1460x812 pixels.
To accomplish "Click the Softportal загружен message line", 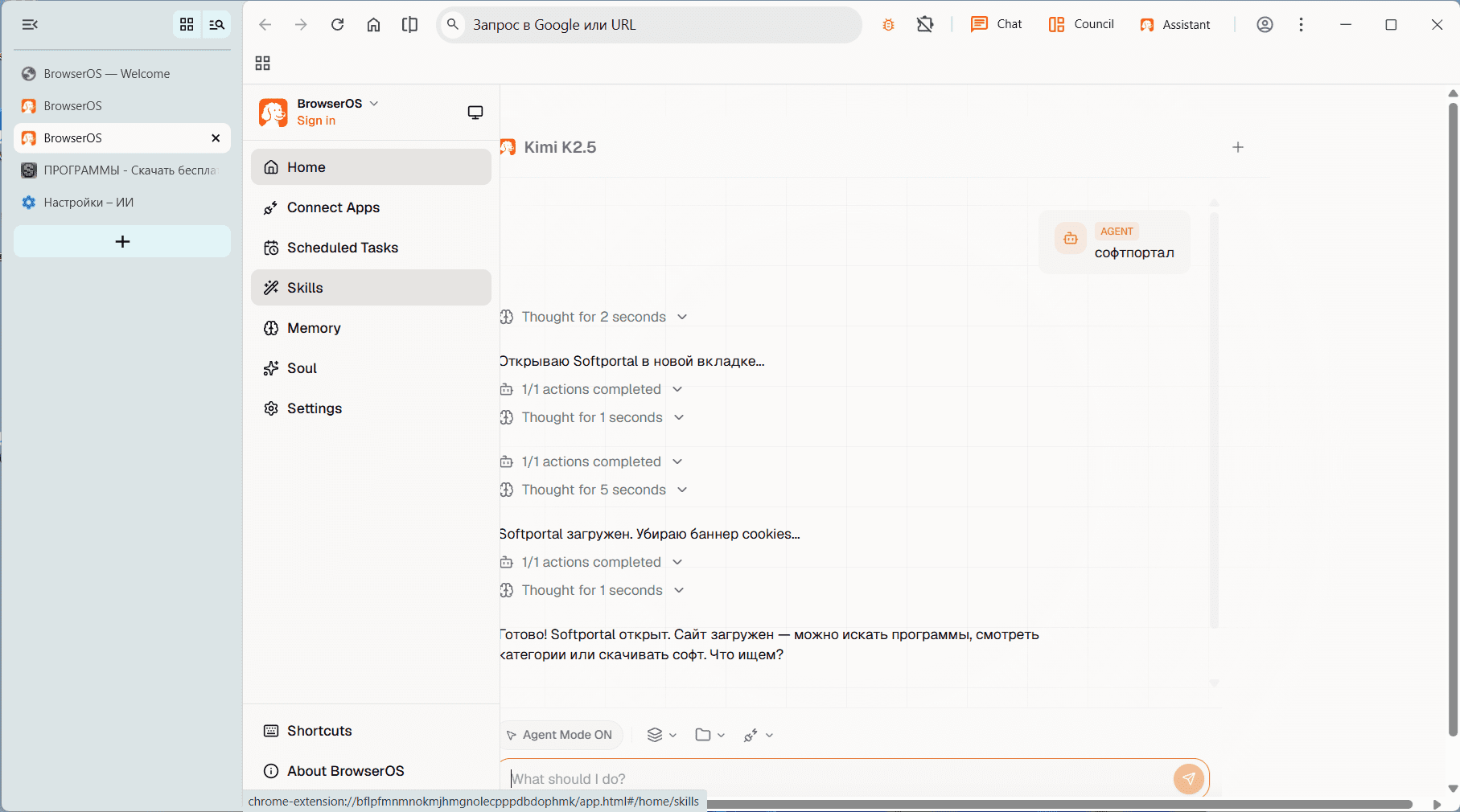I will tap(650, 534).
